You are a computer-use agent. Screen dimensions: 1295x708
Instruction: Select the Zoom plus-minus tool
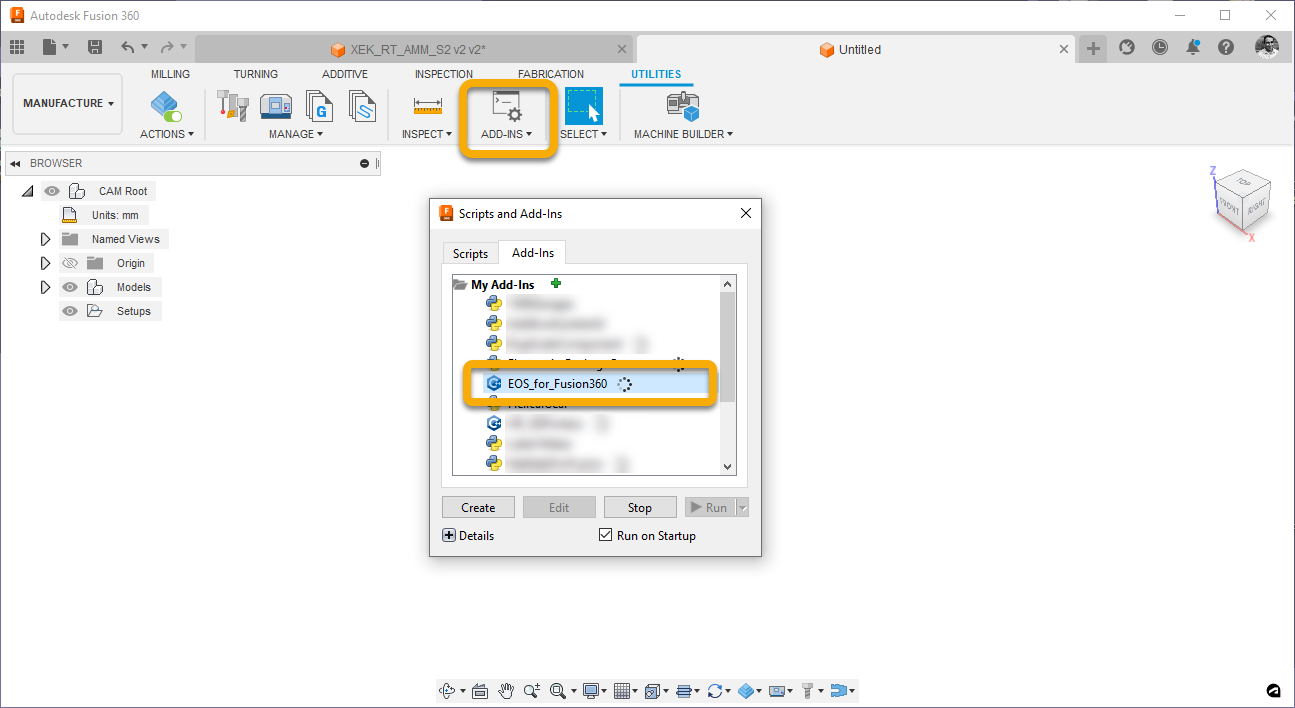pyautogui.click(x=531, y=690)
